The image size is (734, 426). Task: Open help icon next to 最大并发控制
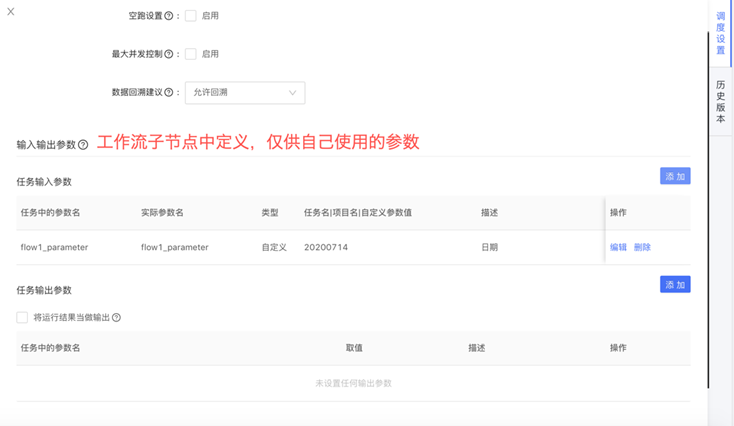coord(169,54)
